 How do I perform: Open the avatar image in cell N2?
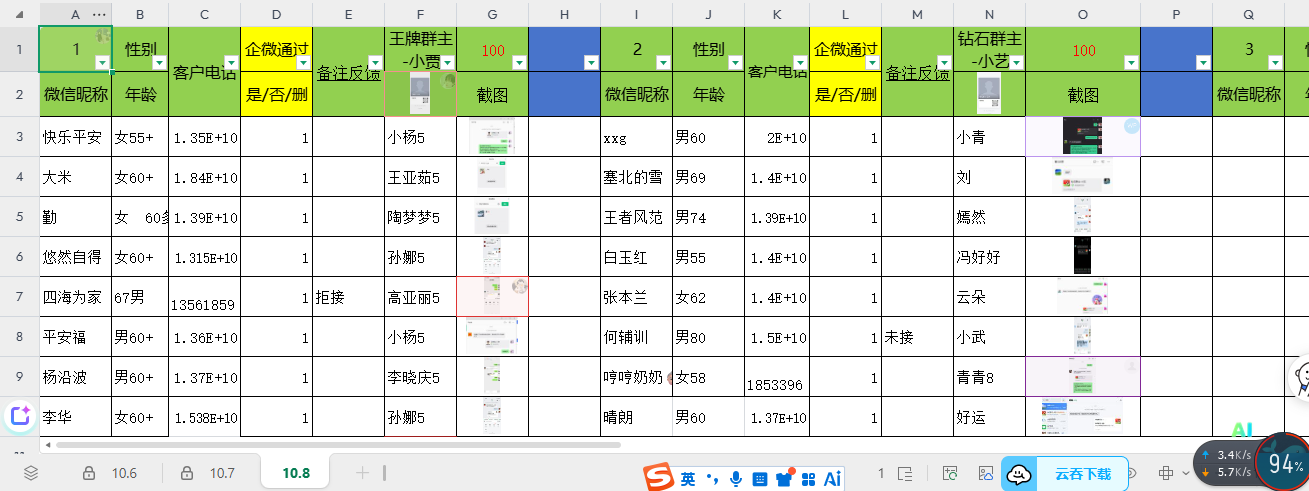point(989,95)
